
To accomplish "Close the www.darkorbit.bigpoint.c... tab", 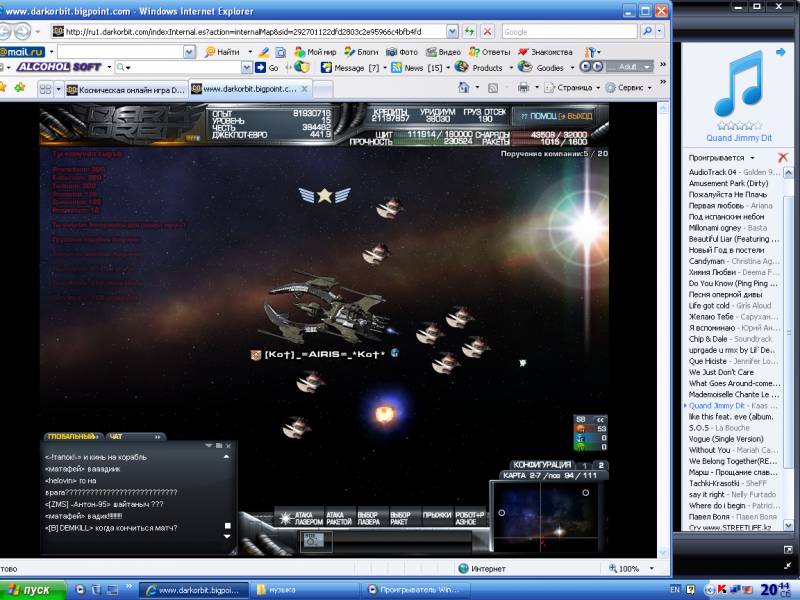I will 305,89.
